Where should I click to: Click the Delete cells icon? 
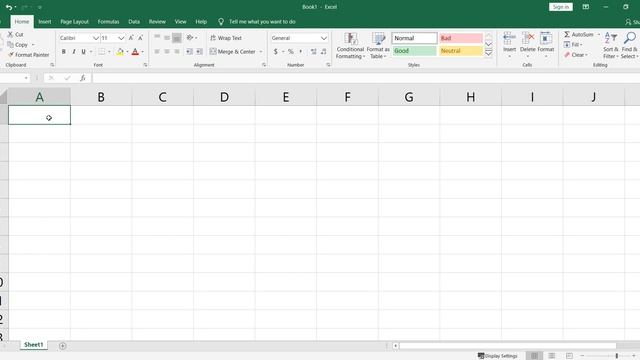(528, 39)
